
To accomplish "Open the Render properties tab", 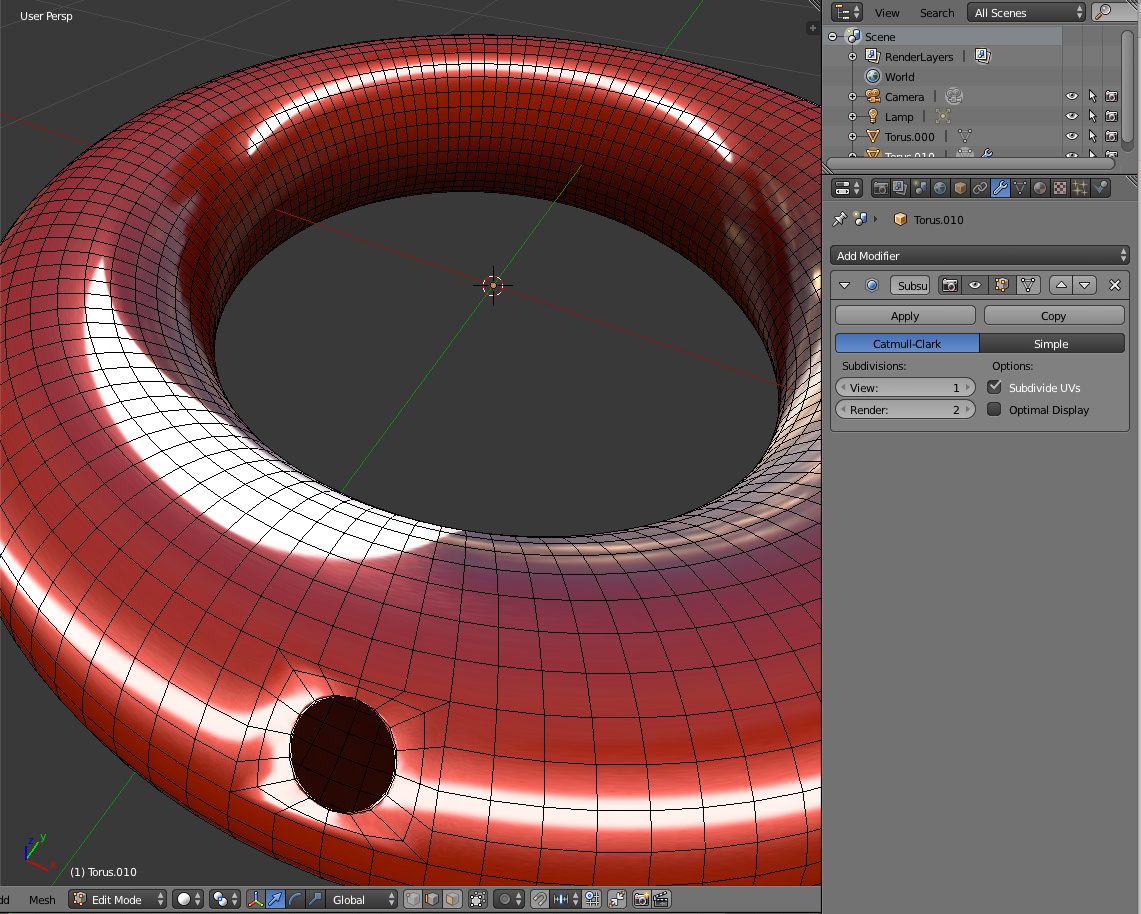I will tap(882, 188).
